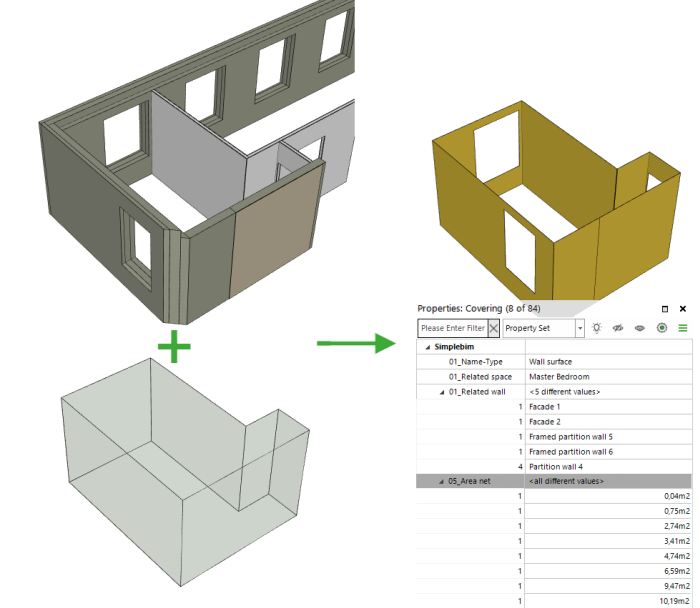Viewport: 700px width, 608px height.
Task: Select the 9,47m2 area value
Action: (677, 586)
